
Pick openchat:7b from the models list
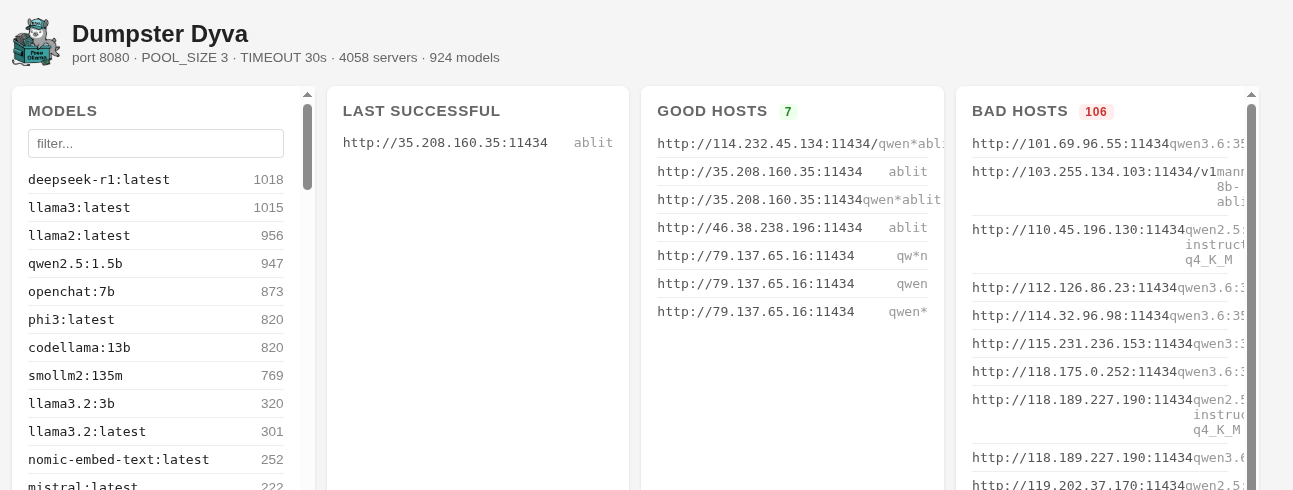pyautogui.click(x=156, y=292)
